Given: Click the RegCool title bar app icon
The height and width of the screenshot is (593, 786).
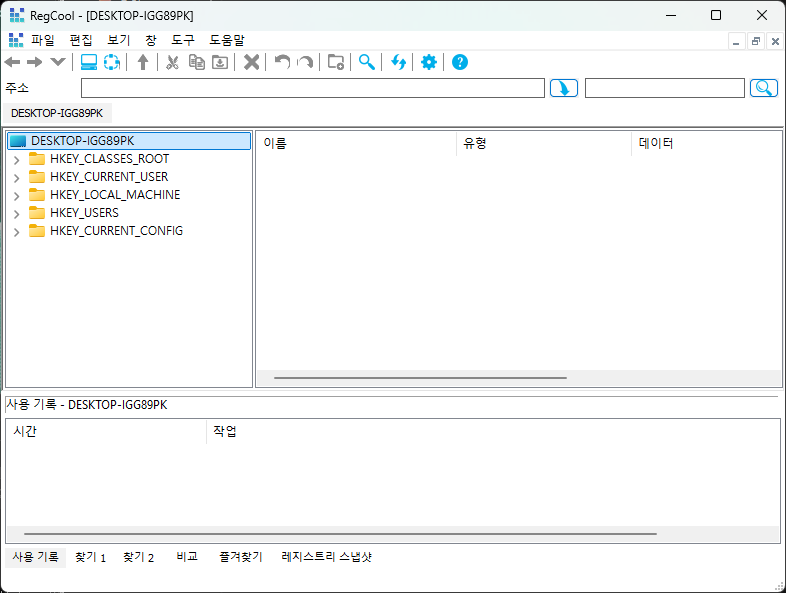Looking at the screenshot, I should click(17, 16).
